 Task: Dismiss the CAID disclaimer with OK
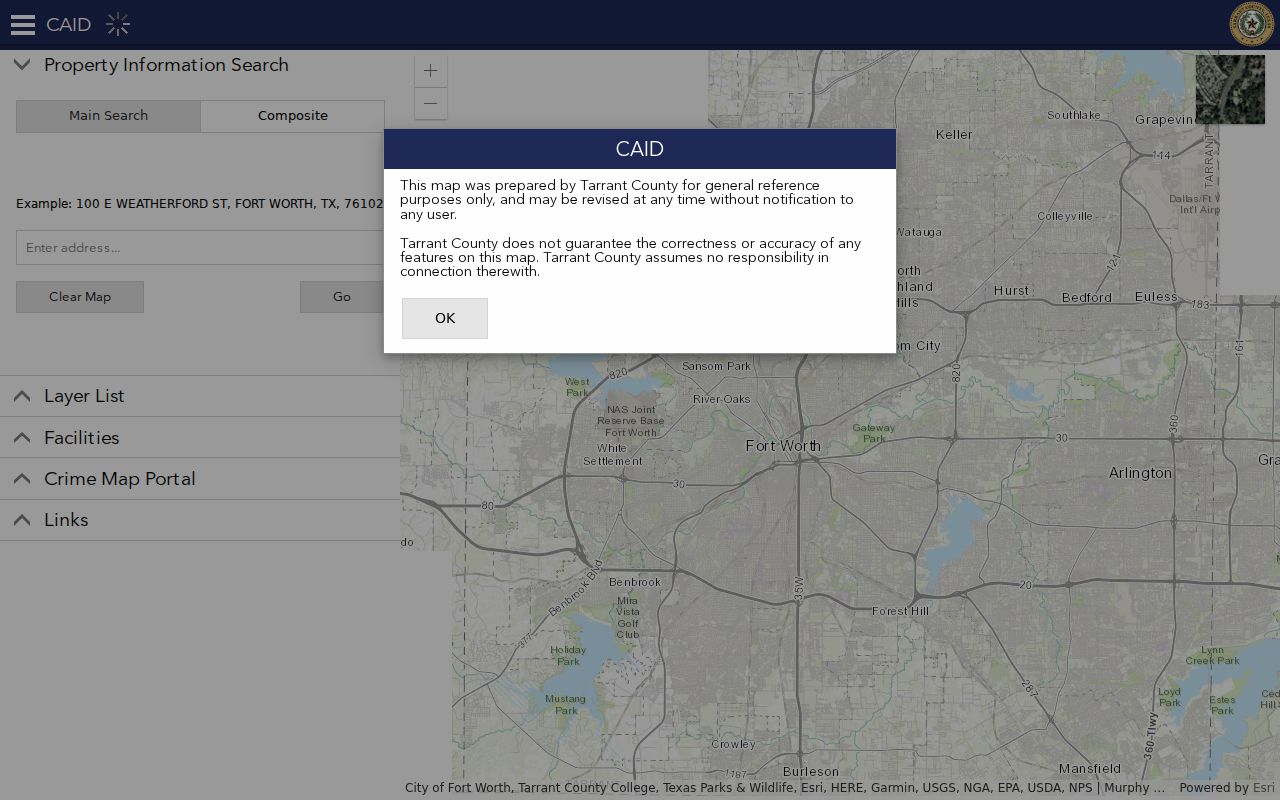(x=445, y=318)
